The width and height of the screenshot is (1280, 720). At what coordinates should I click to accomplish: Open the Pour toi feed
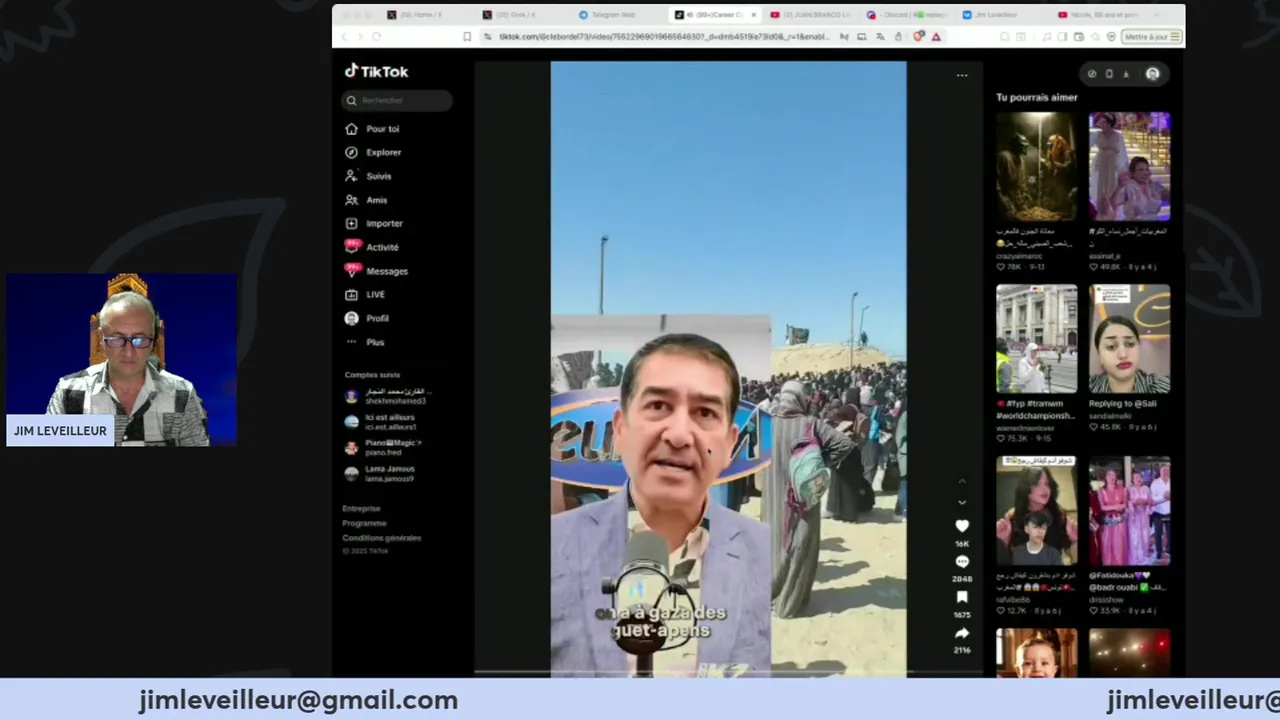[x=372, y=129]
